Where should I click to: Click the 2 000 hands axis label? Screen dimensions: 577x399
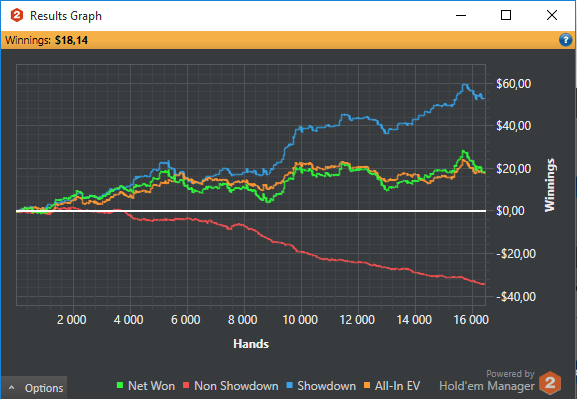click(x=72, y=319)
